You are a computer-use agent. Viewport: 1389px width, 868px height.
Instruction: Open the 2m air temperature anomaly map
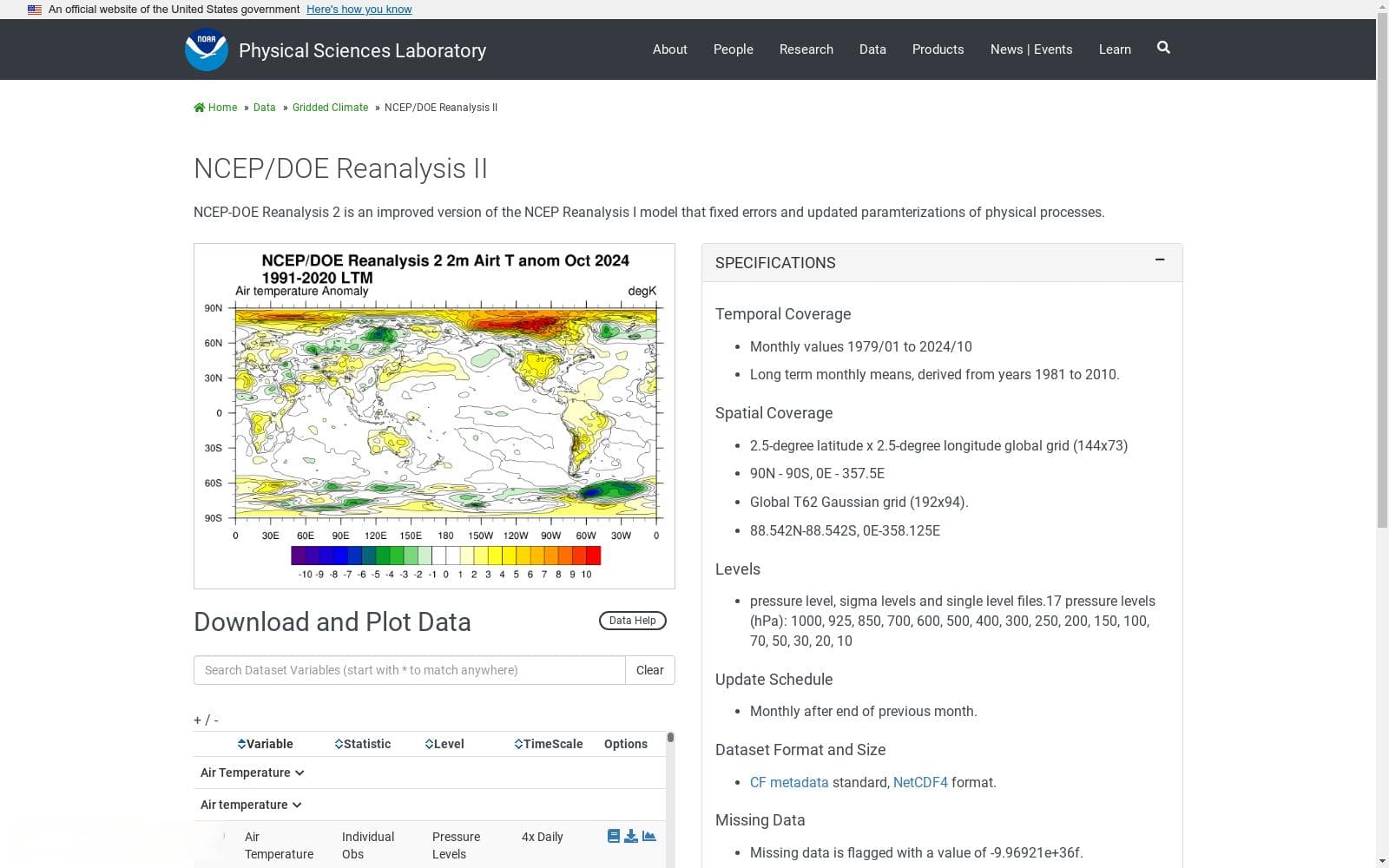point(434,416)
